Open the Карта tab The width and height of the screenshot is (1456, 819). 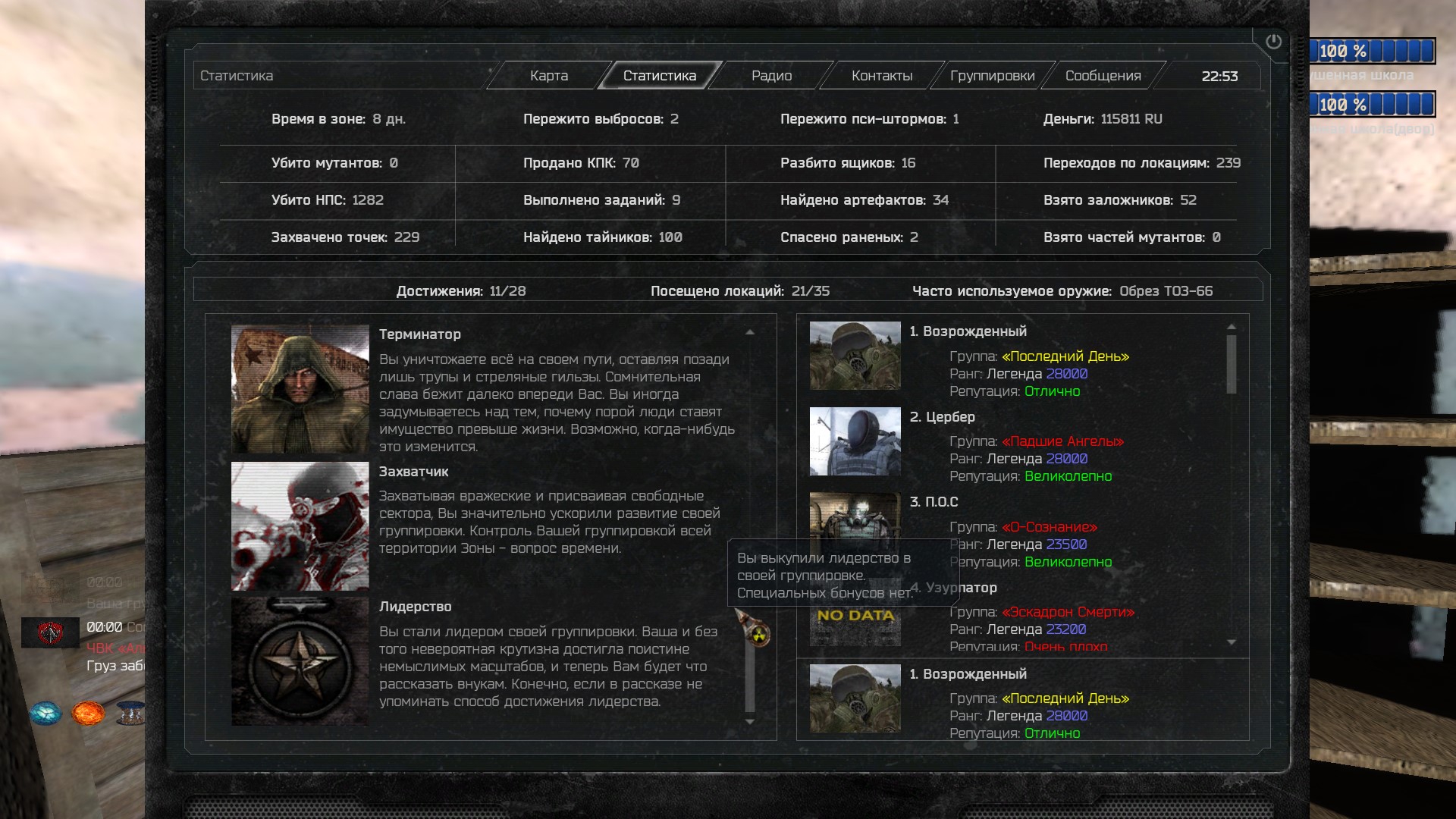click(x=549, y=76)
